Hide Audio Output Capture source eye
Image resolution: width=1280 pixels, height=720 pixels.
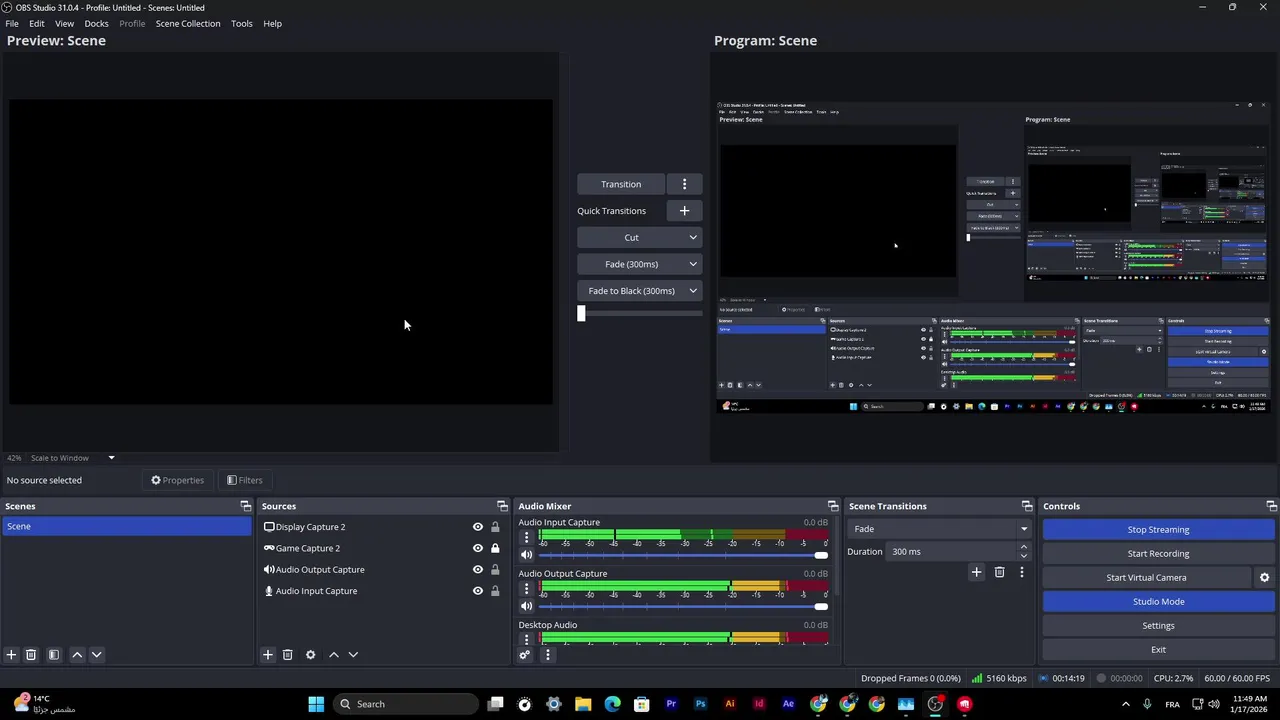coord(478,570)
